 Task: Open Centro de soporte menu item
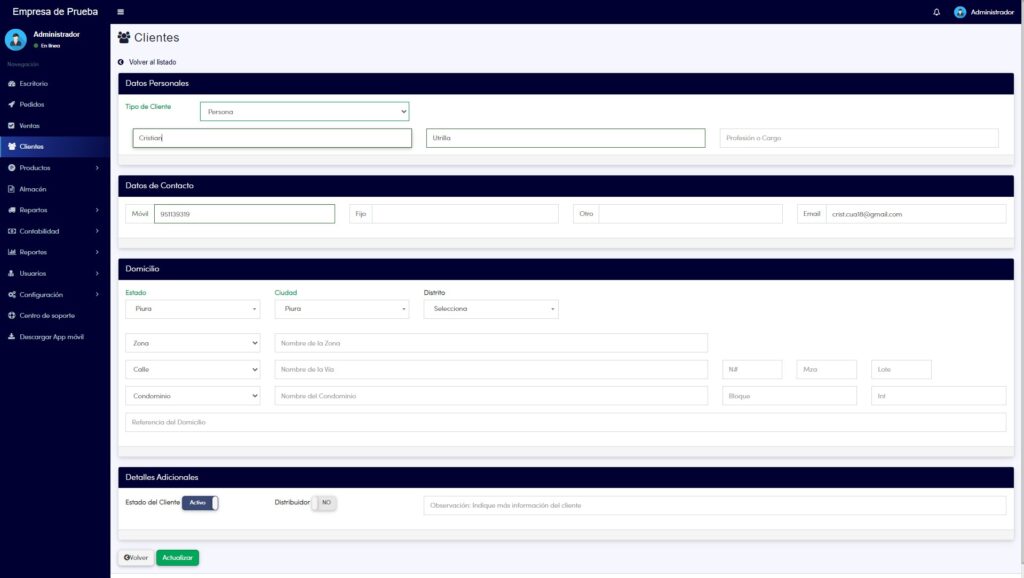point(55,315)
